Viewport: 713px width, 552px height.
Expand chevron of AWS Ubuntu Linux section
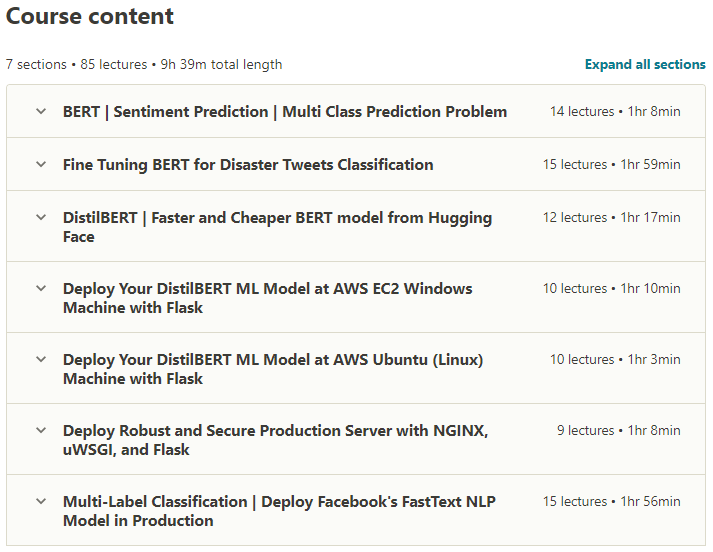coord(41,359)
